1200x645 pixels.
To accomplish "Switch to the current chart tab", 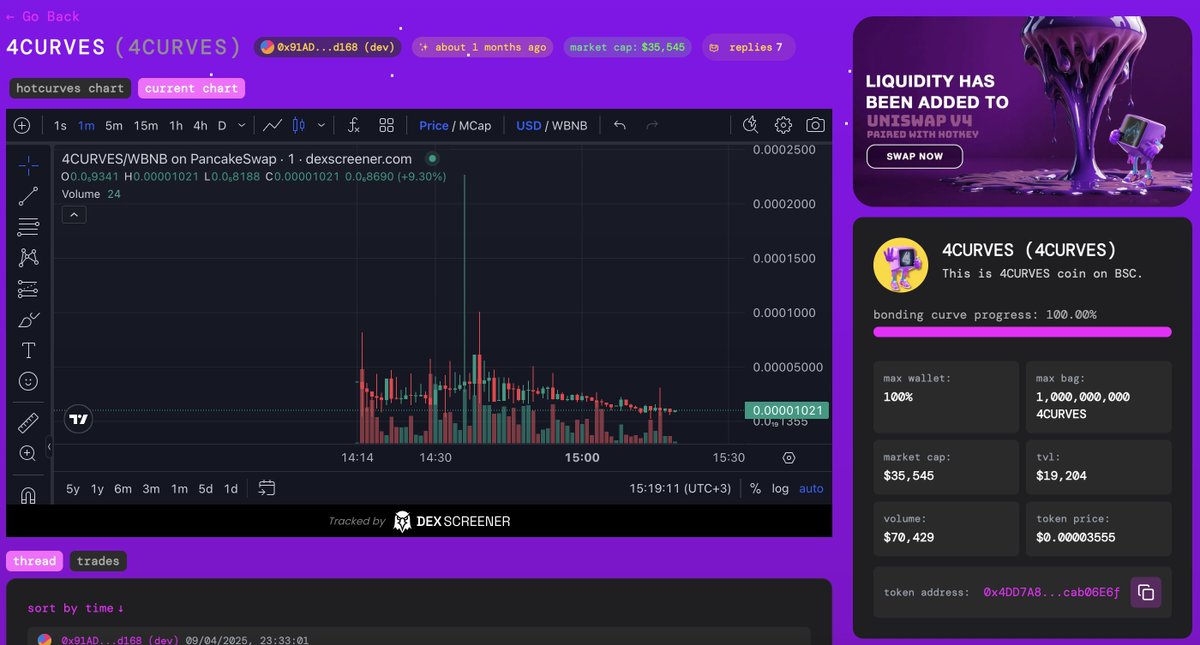I will [x=191, y=88].
